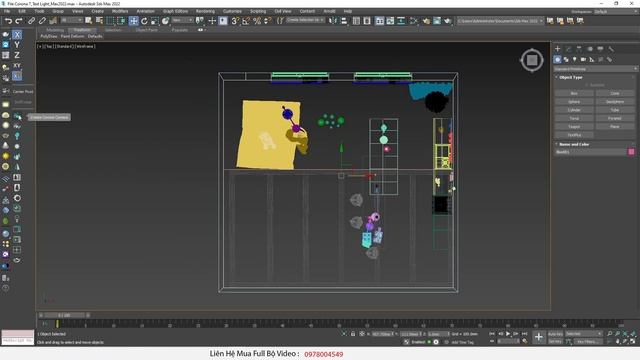Click the large Set Keys plus button
640x360 pixels.
click(539, 337)
